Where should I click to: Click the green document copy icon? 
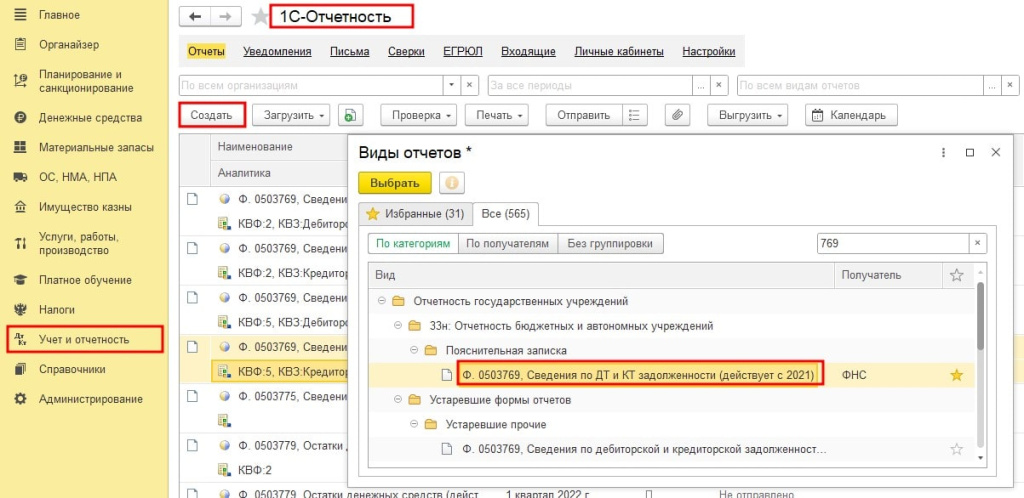point(351,115)
